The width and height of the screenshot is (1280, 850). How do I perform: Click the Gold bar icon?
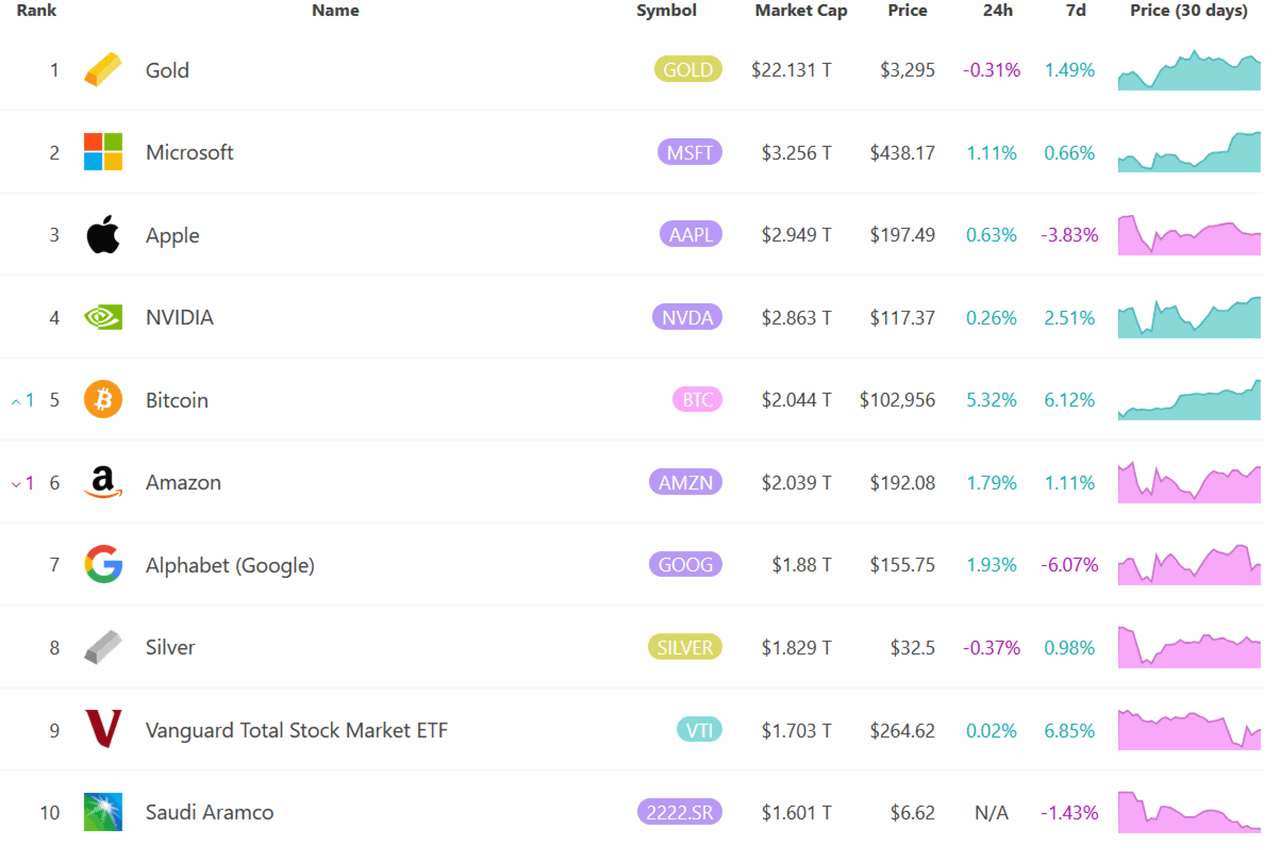pyautogui.click(x=103, y=70)
